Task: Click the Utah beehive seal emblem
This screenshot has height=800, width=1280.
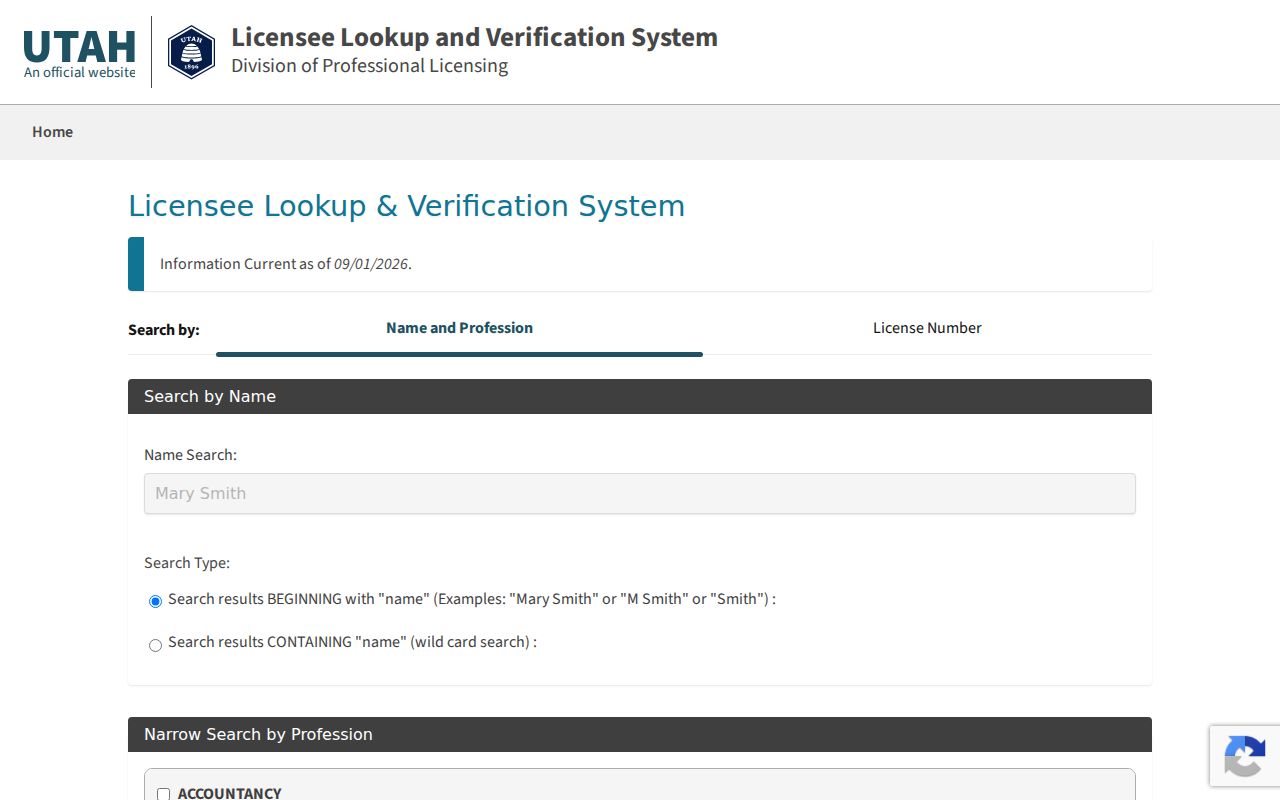Action: [191, 52]
